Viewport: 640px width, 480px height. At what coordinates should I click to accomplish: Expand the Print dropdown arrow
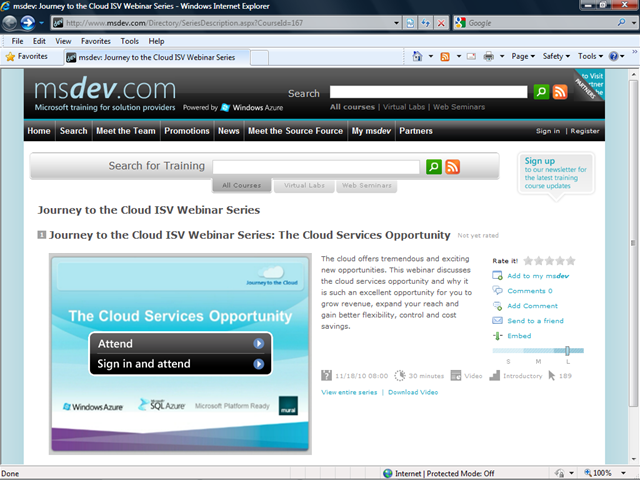[x=502, y=56]
